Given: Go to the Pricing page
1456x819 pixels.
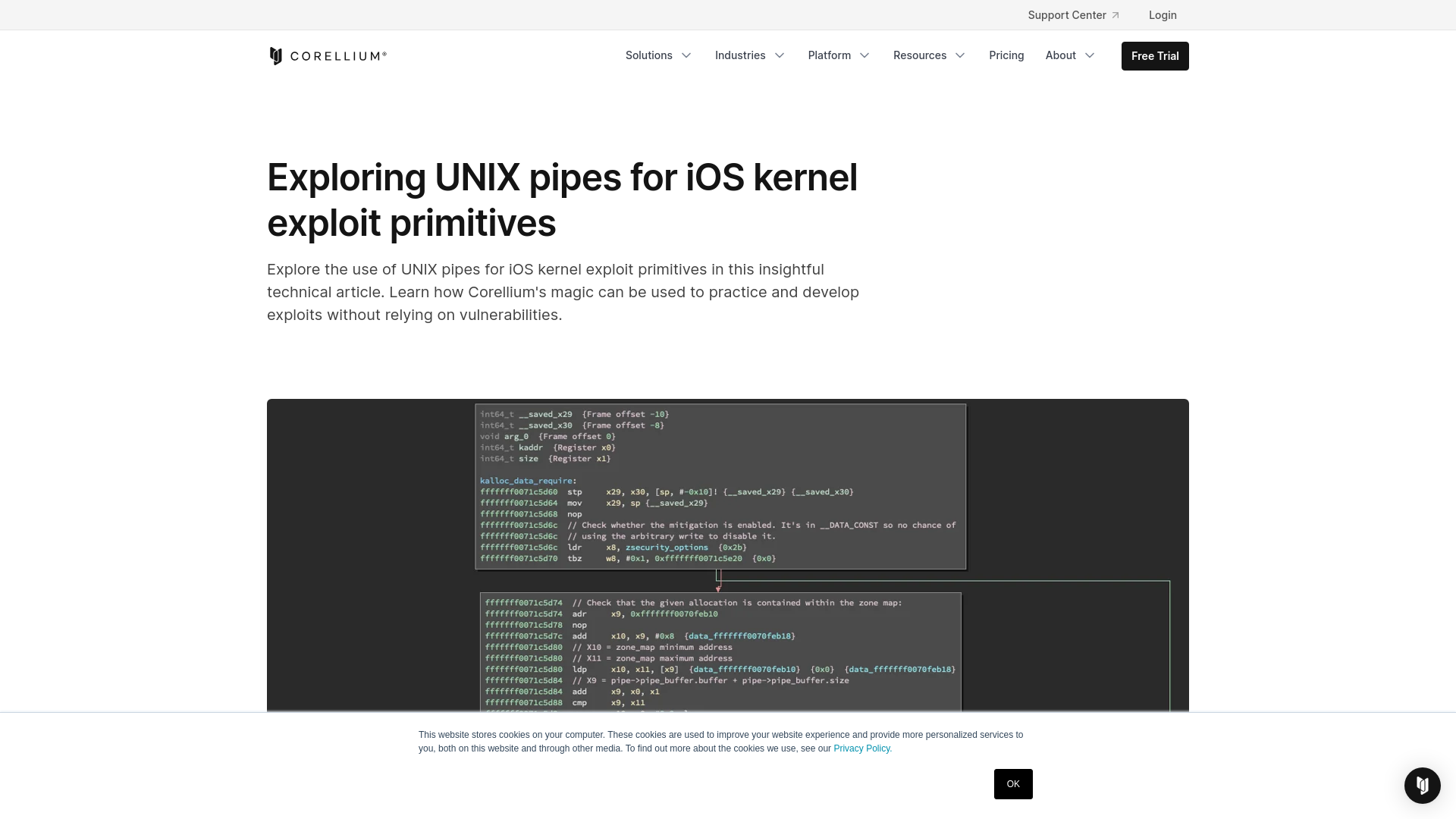Looking at the screenshot, I should tap(1006, 55).
